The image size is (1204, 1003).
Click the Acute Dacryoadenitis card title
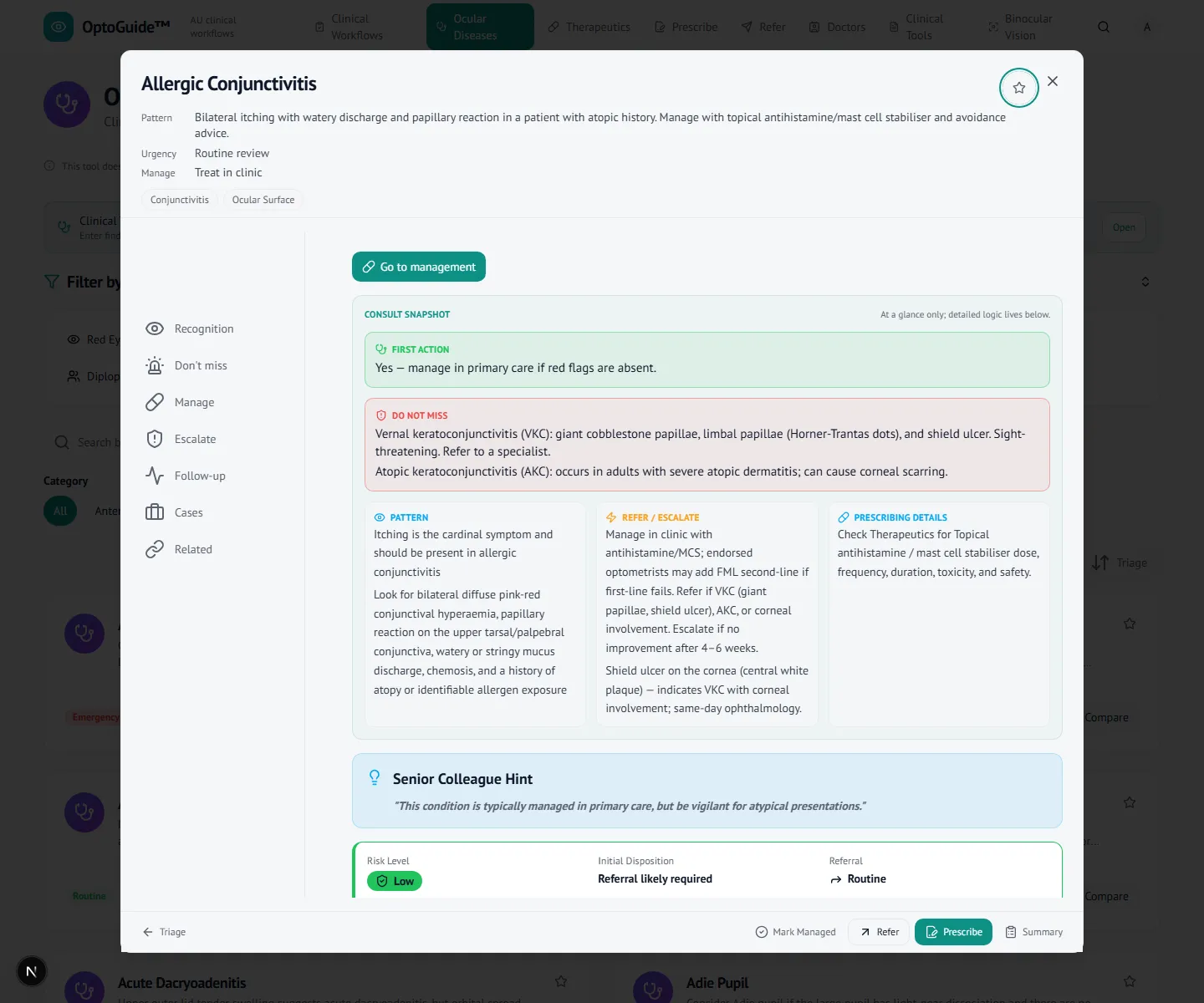coord(181,983)
